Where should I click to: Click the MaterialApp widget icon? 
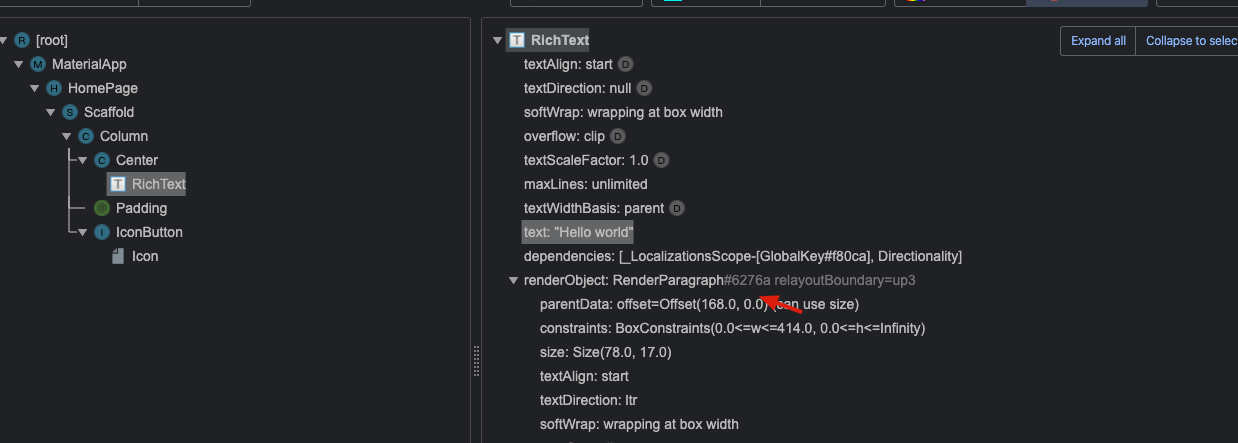click(x=38, y=64)
